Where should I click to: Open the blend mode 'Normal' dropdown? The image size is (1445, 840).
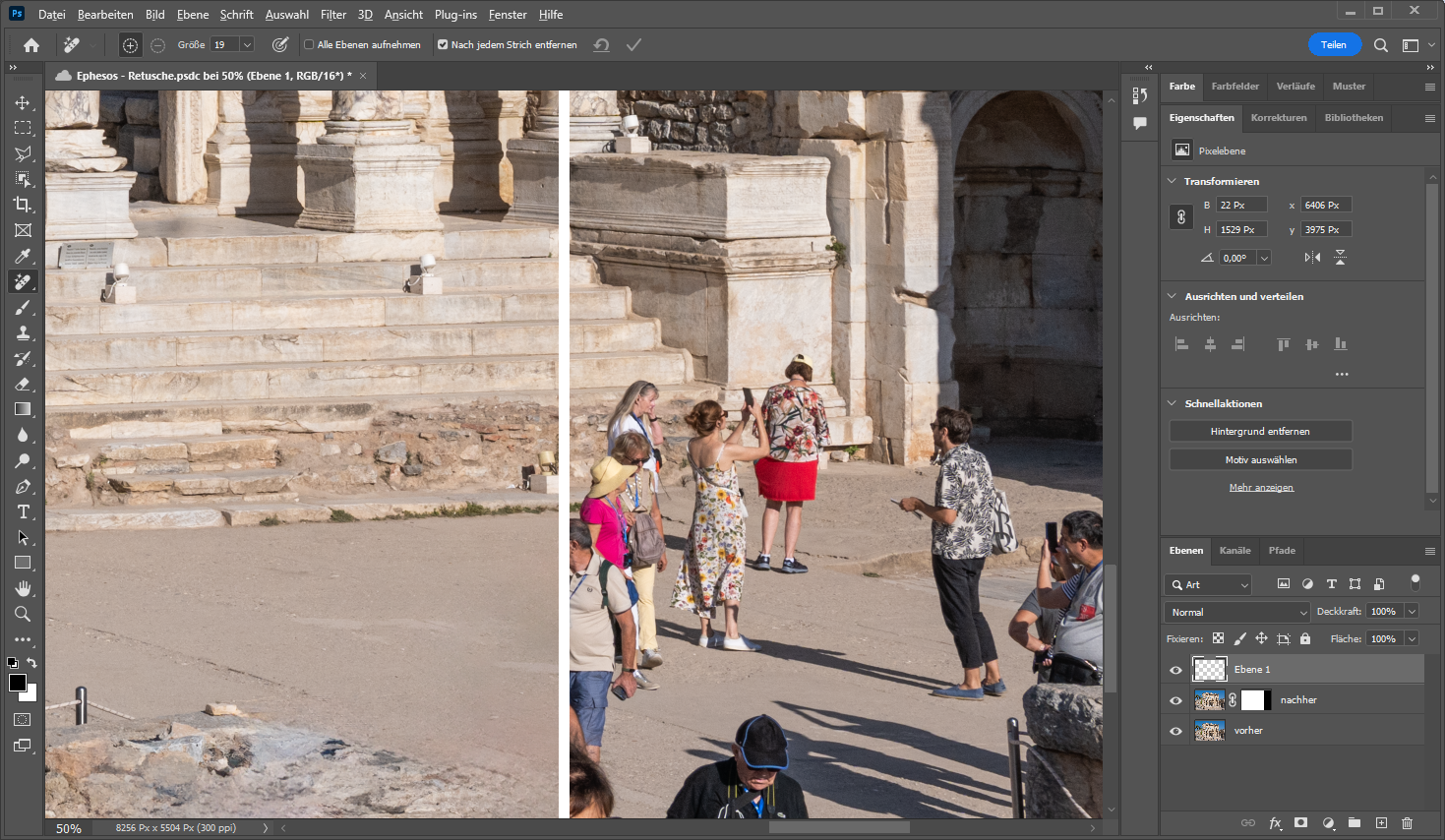(x=1238, y=612)
